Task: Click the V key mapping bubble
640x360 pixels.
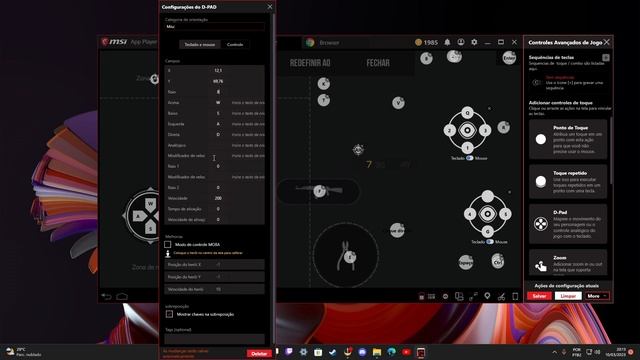Action: click(398, 103)
